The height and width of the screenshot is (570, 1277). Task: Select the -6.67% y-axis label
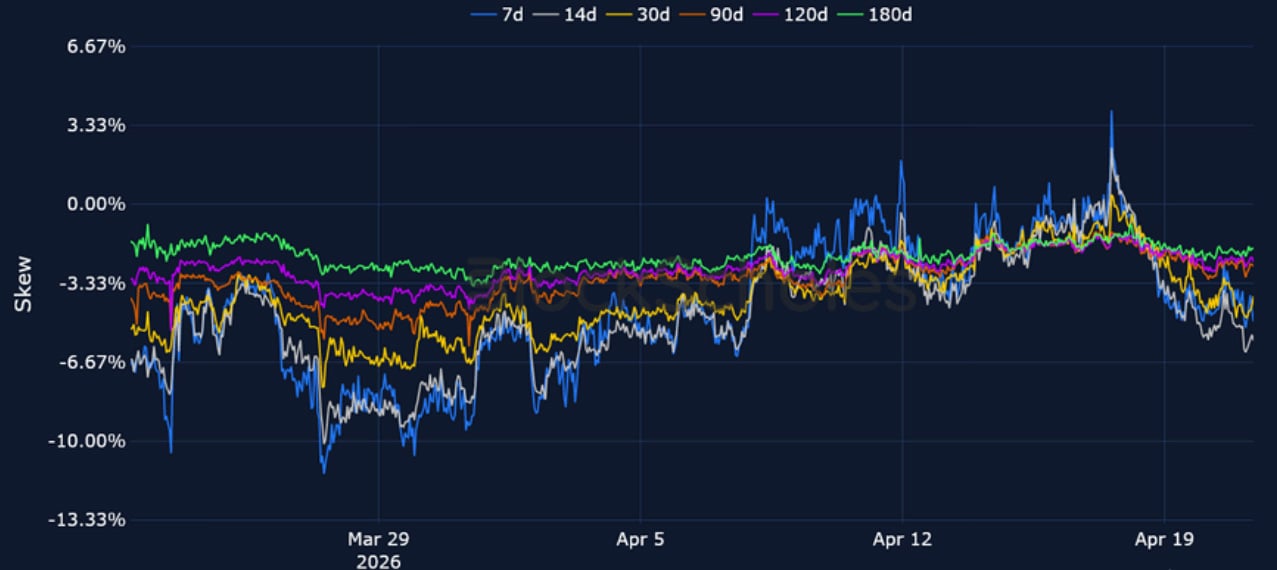point(66,362)
